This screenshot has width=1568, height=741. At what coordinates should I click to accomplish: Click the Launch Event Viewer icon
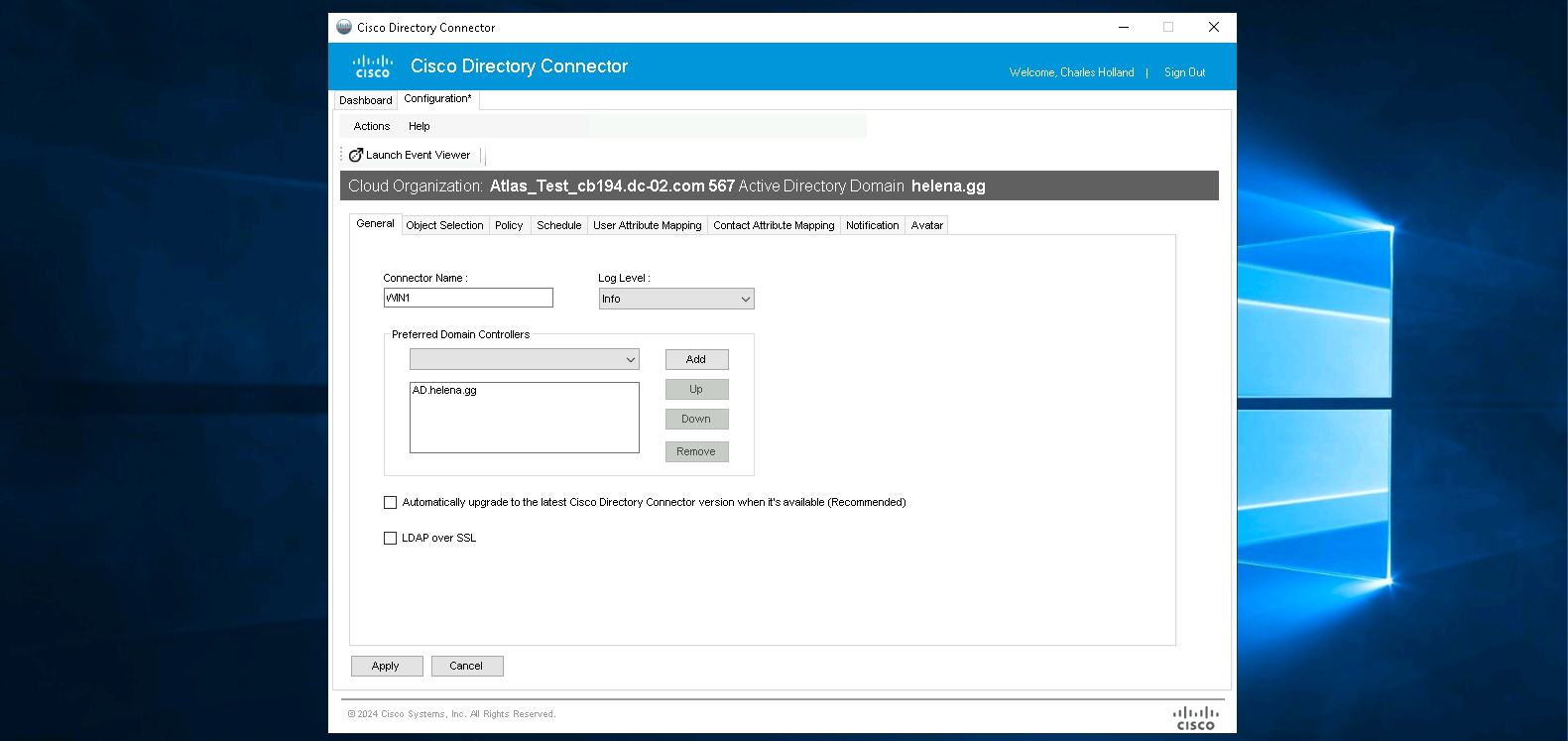coord(356,156)
